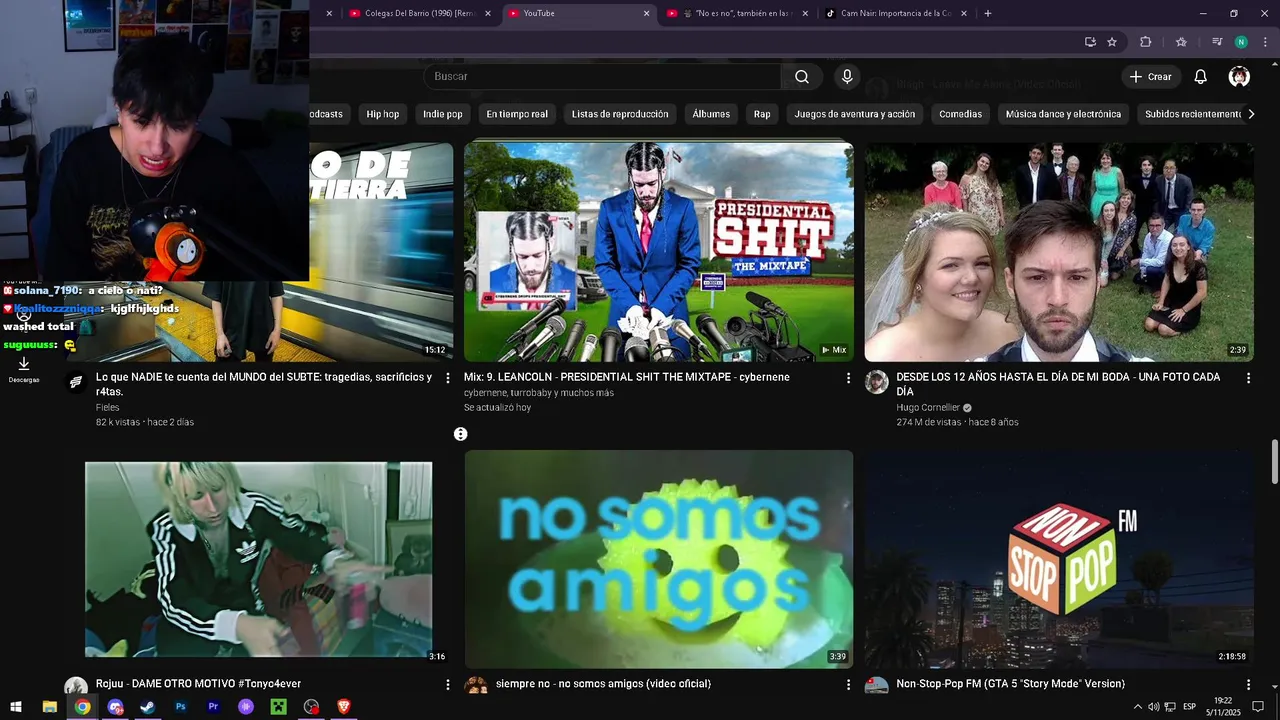This screenshot has height=720, width=1280.
Task: Install the app from the address bar icon
Action: pyautogui.click(x=1090, y=42)
